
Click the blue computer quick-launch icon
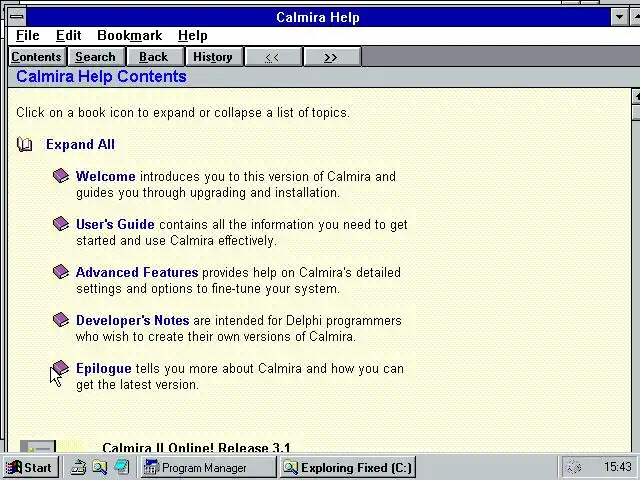(121, 467)
